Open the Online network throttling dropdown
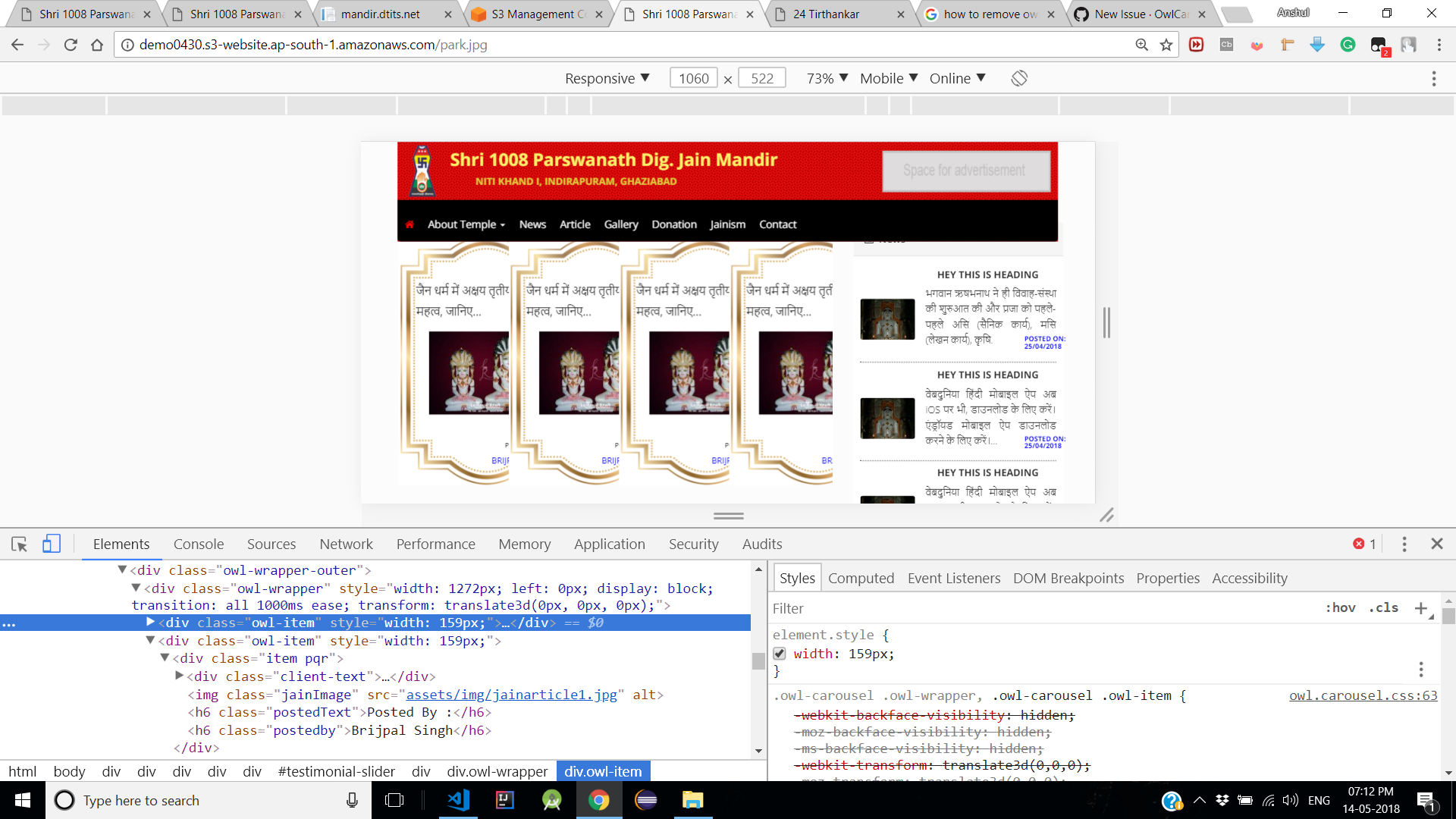The width and height of the screenshot is (1456, 819). (x=957, y=77)
